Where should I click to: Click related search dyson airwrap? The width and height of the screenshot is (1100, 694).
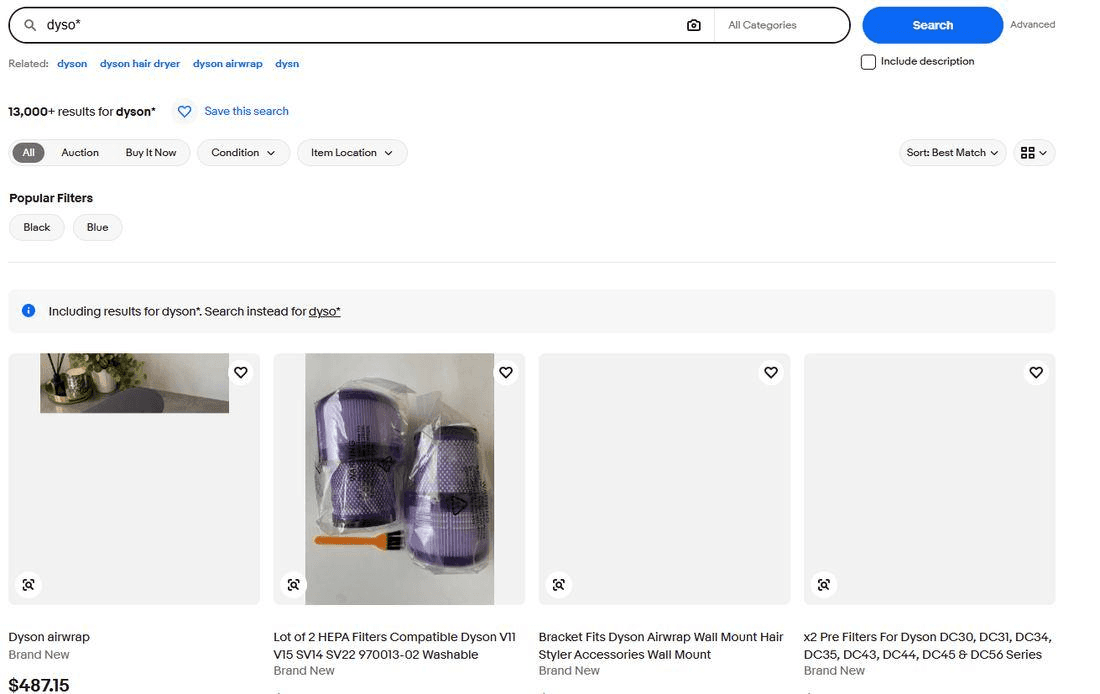[x=227, y=64]
